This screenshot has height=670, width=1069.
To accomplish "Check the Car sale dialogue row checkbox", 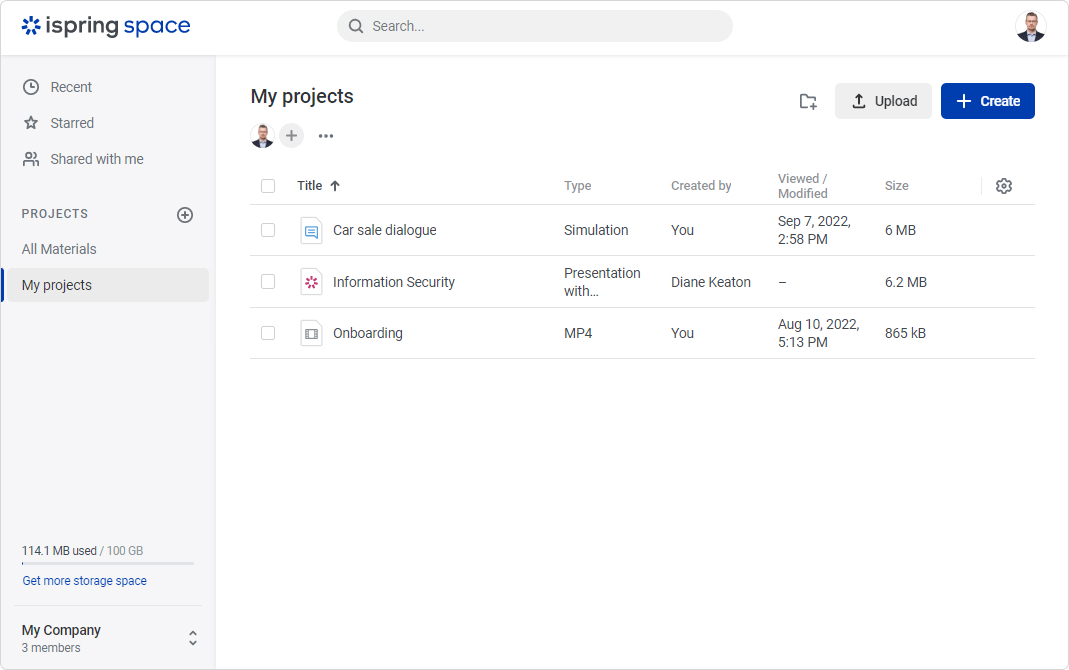I will coord(268,230).
